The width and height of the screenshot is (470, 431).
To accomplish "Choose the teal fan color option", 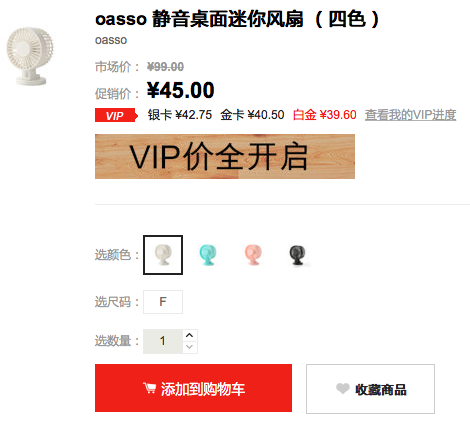I will (x=208, y=255).
